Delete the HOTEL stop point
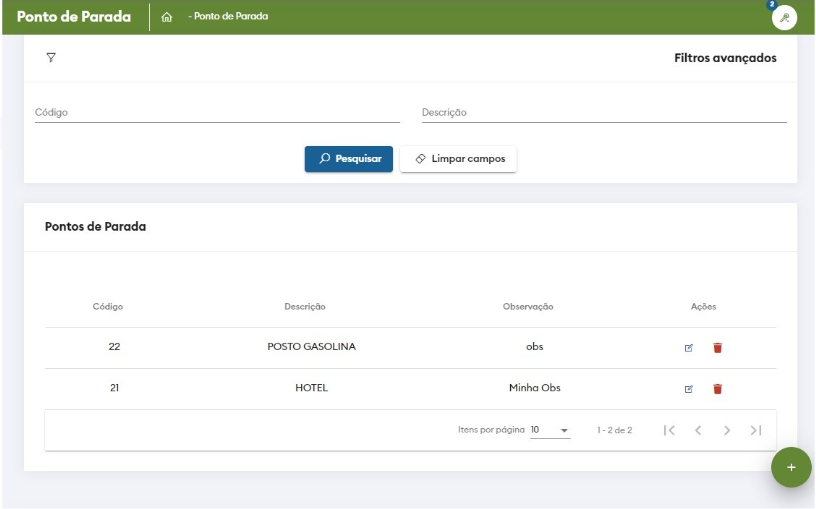 [717, 389]
